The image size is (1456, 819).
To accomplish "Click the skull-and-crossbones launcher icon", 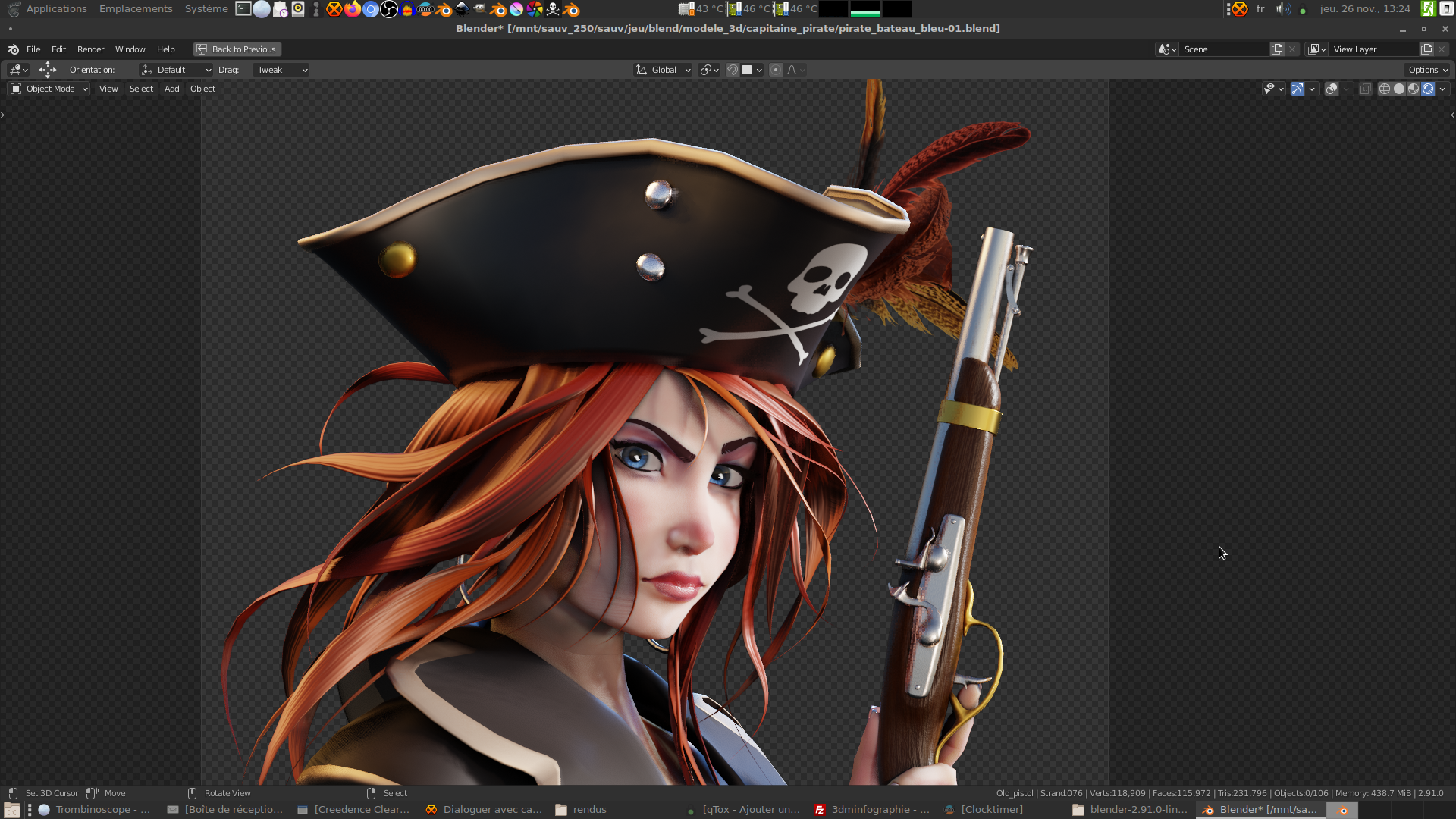I will point(553,9).
